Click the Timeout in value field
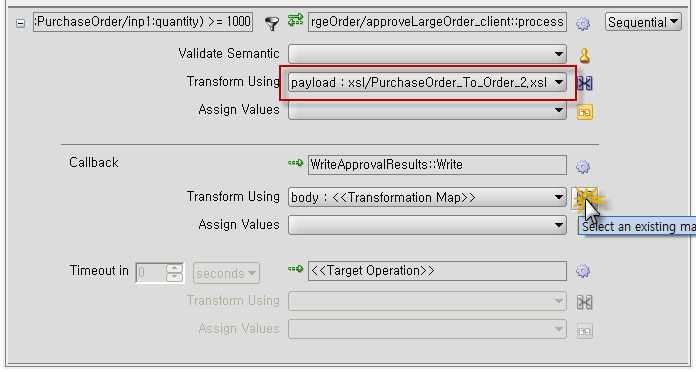This screenshot has height=372, width=696. (x=151, y=272)
